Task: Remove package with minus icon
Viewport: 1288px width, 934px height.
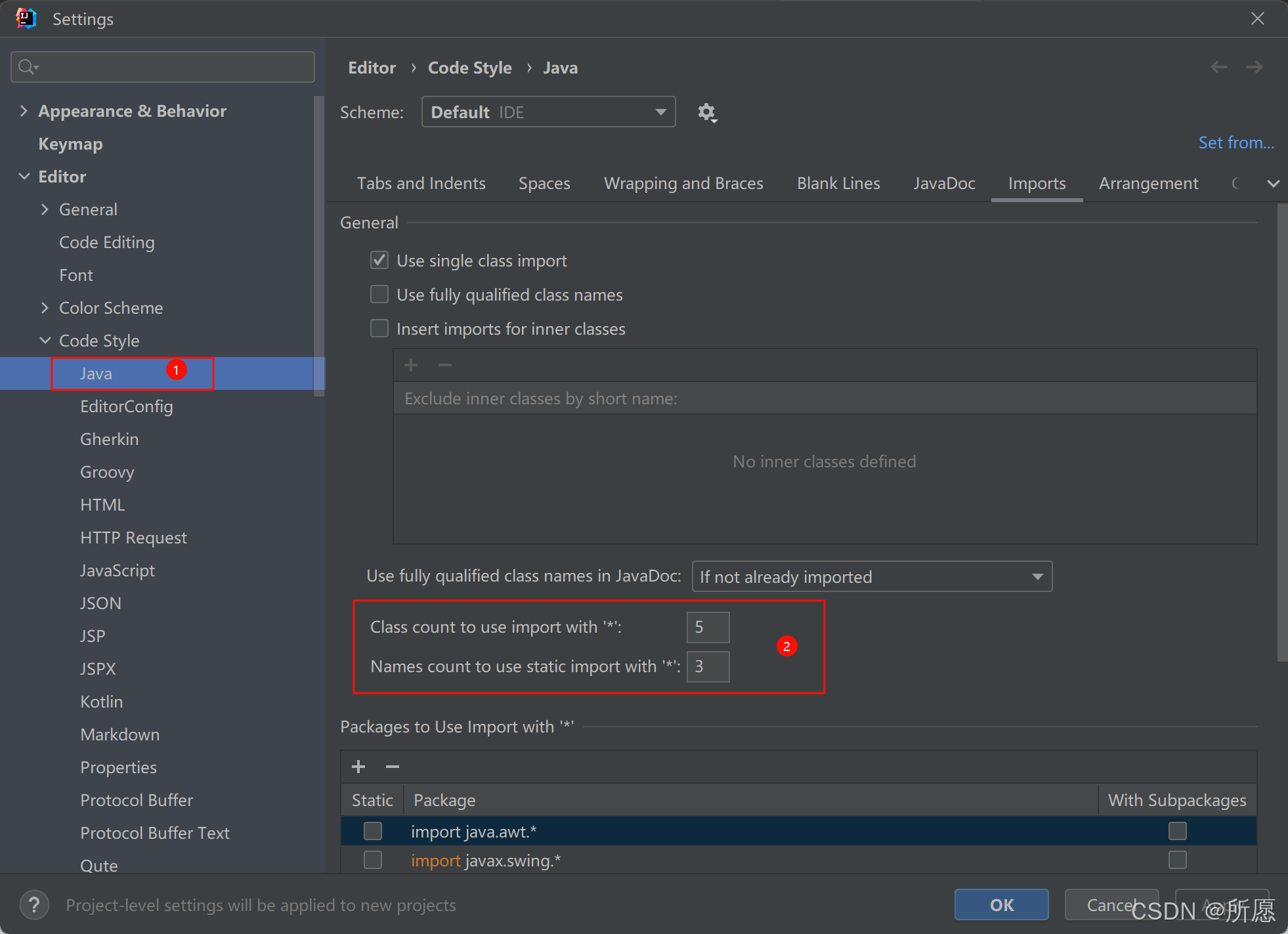Action: tap(393, 767)
